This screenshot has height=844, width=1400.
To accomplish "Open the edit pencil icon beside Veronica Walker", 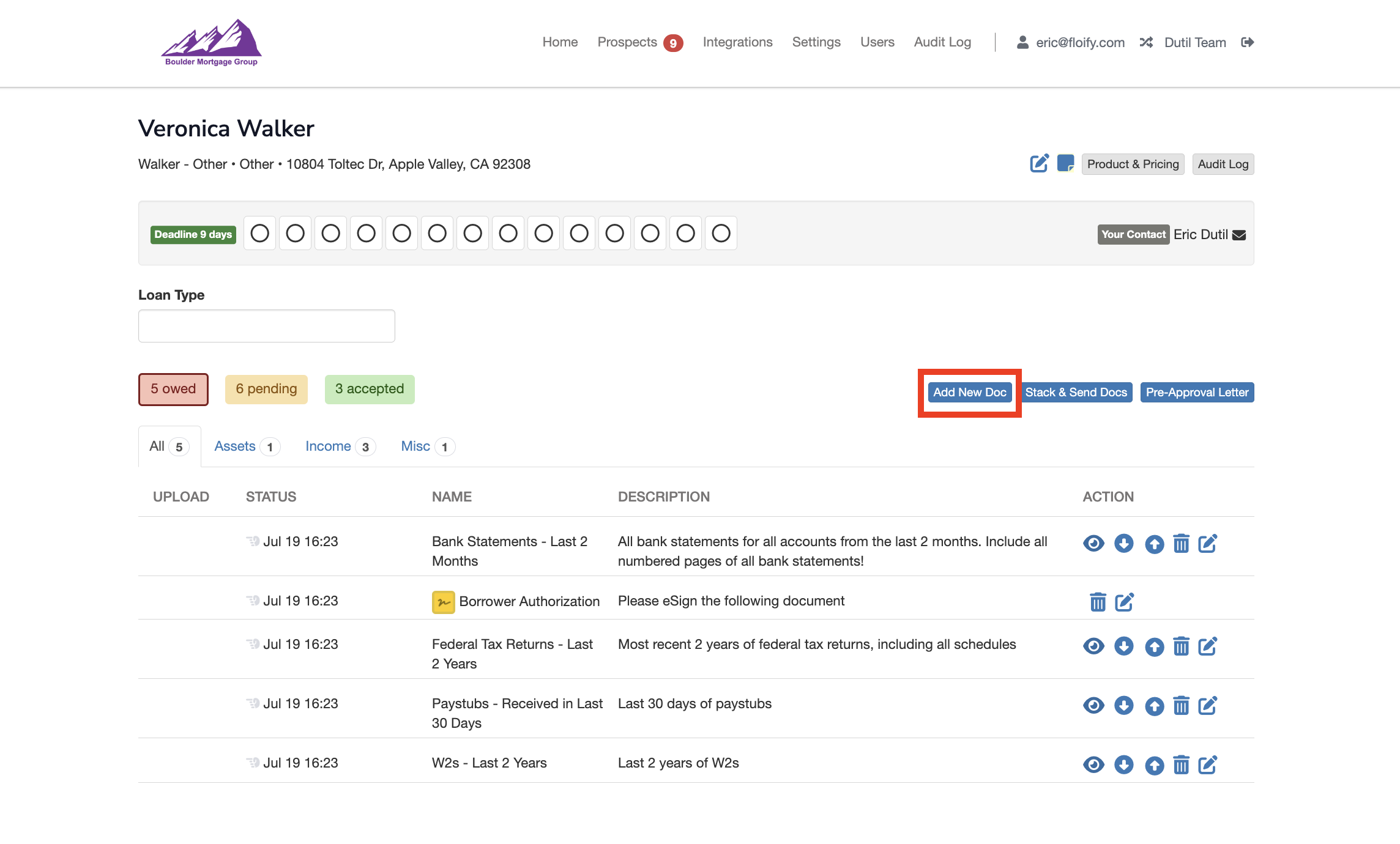I will point(1038,163).
